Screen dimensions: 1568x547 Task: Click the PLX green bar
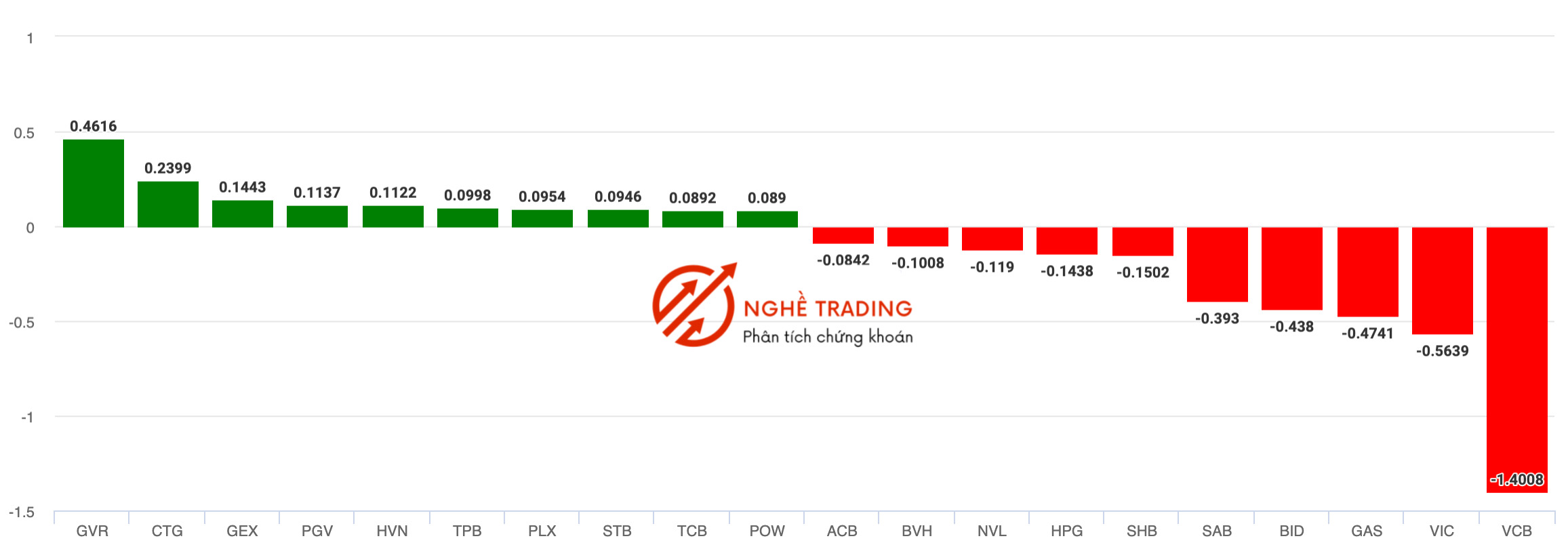coord(542,219)
